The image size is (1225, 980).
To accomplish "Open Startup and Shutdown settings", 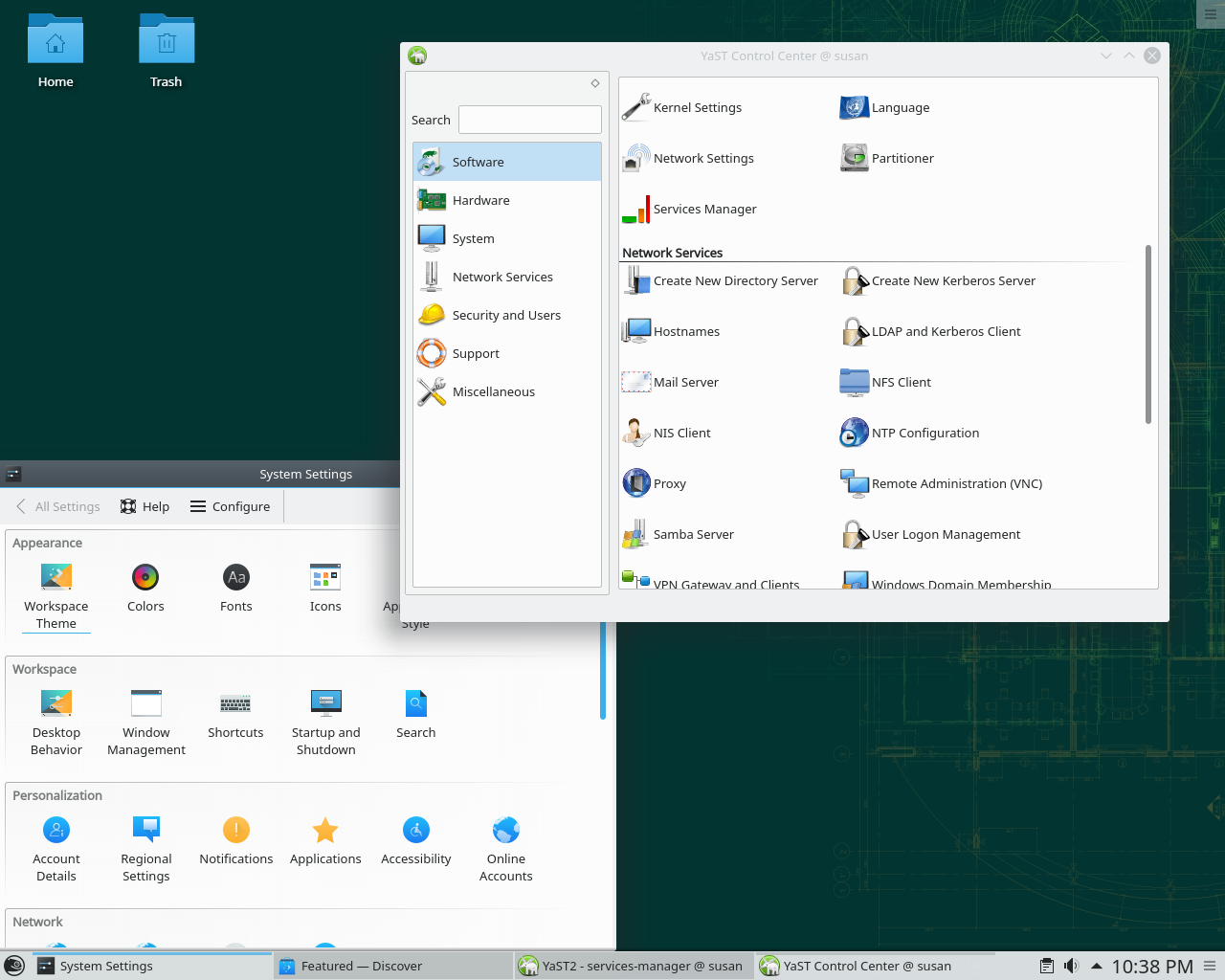I will click(x=326, y=723).
